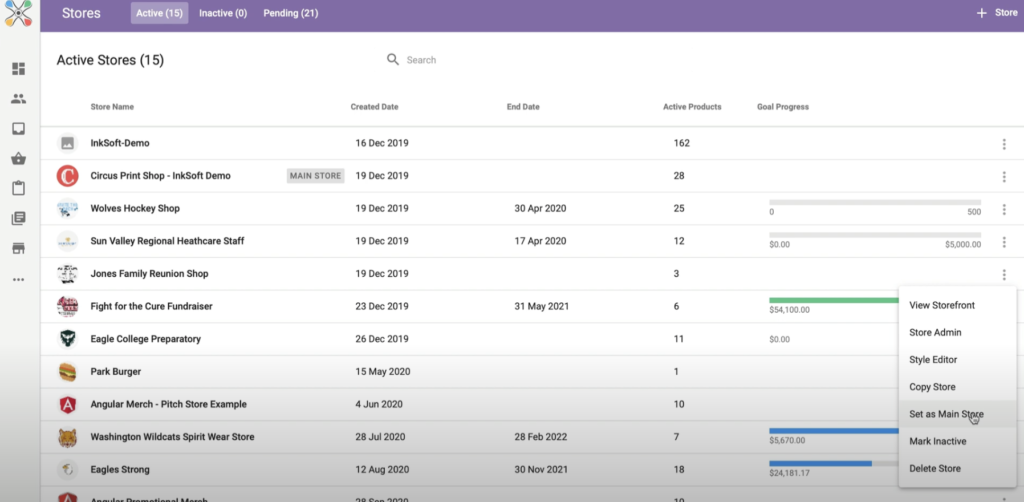This screenshot has width=1024, height=502.
Task: Click the InkSoft logo icon
Action: point(18,14)
